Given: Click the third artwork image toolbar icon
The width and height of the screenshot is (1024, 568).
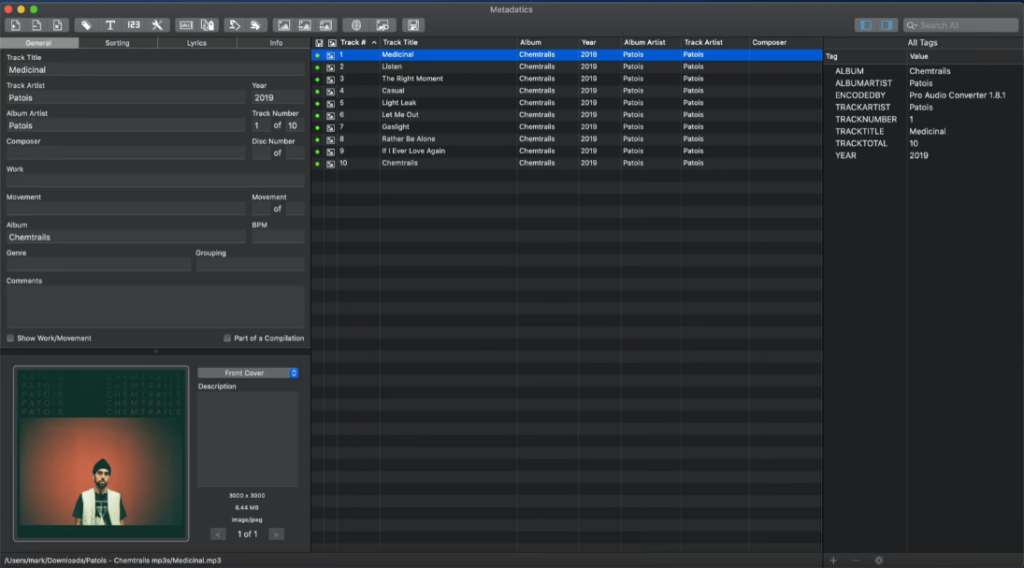Looking at the screenshot, I should 325,25.
